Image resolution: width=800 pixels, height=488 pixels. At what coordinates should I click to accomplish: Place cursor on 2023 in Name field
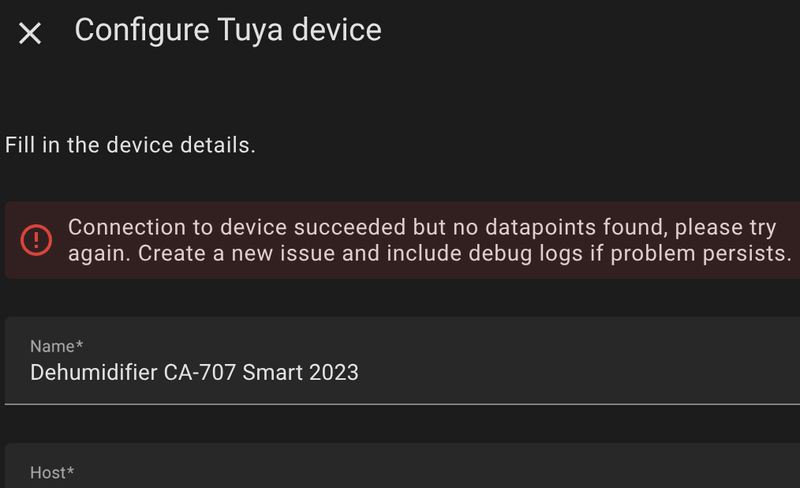[x=333, y=373]
